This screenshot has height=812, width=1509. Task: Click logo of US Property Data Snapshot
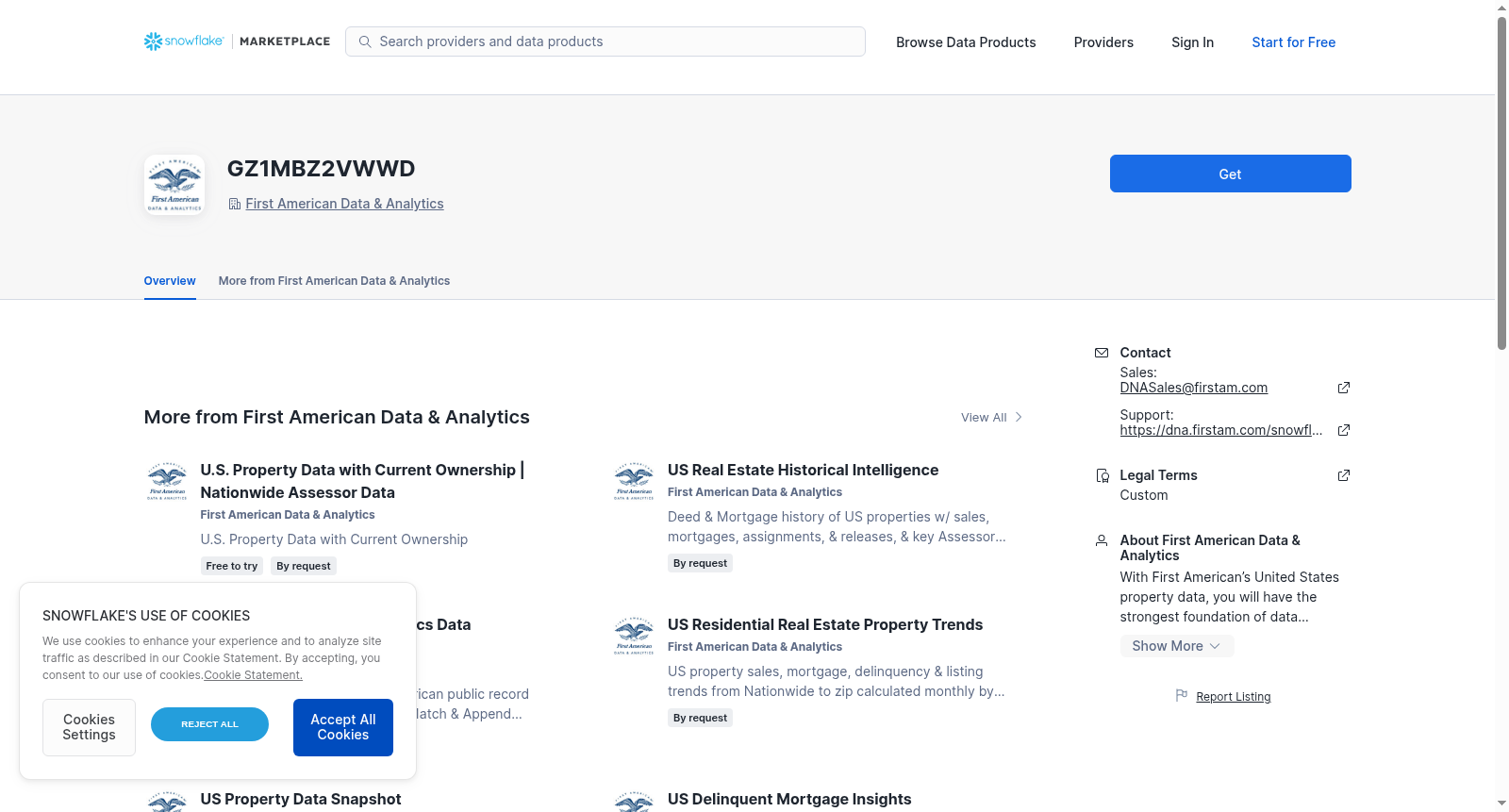(167, 802)
